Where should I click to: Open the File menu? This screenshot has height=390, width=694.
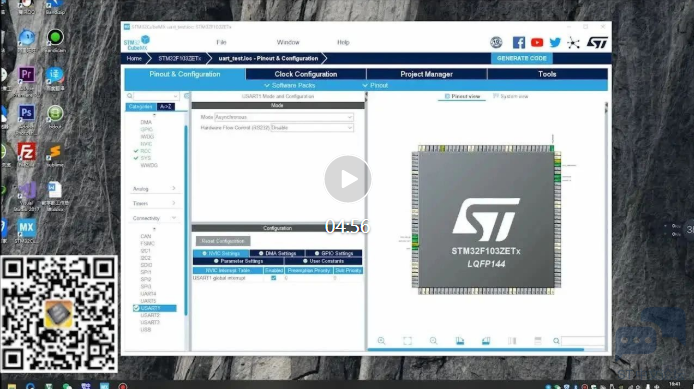point(221,42)
